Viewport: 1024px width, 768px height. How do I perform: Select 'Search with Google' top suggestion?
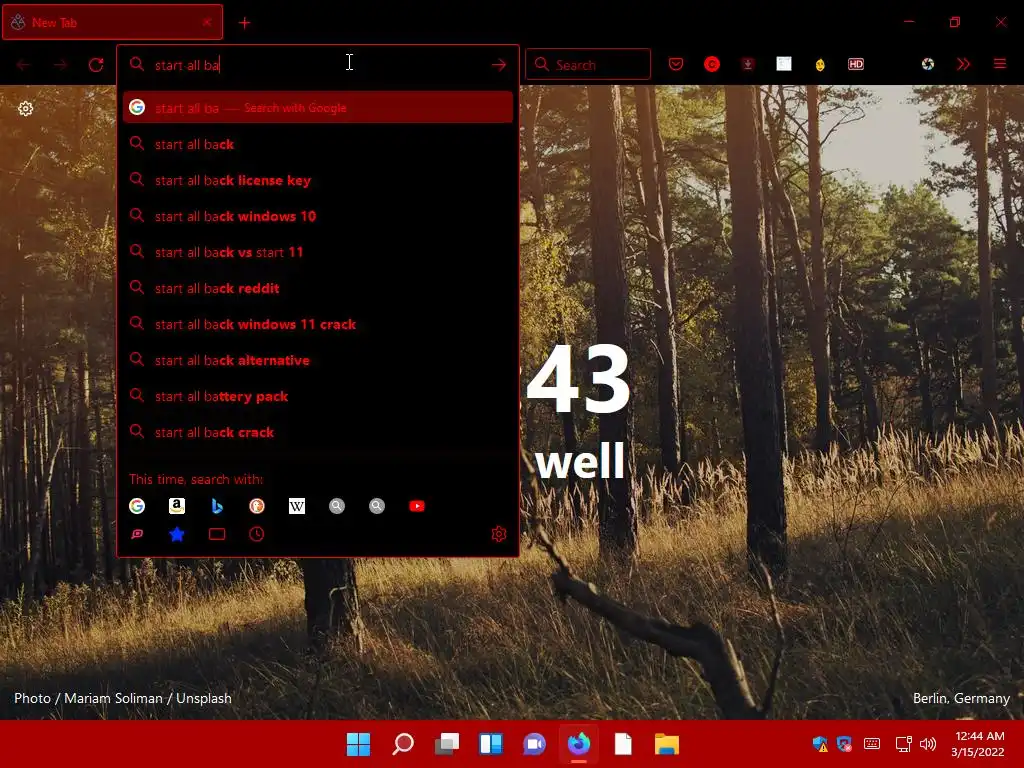point(317,107)
